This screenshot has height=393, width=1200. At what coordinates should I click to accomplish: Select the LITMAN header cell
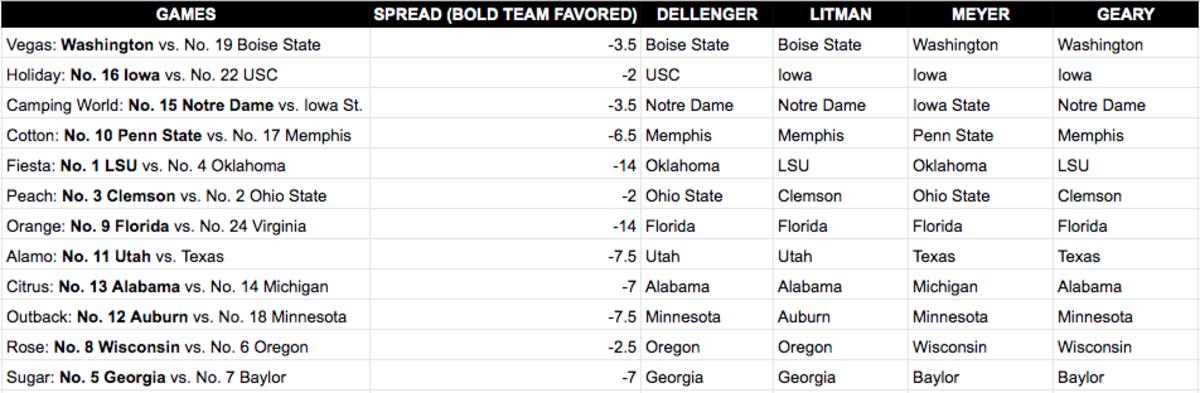click(x=840, y=14)
